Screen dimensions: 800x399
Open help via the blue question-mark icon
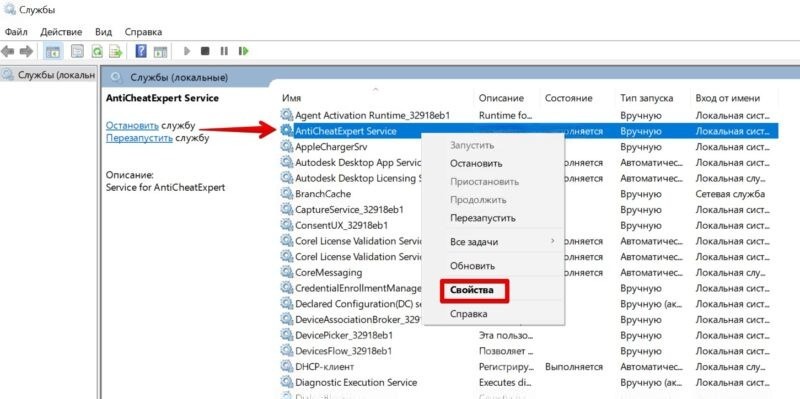point(141,51)
